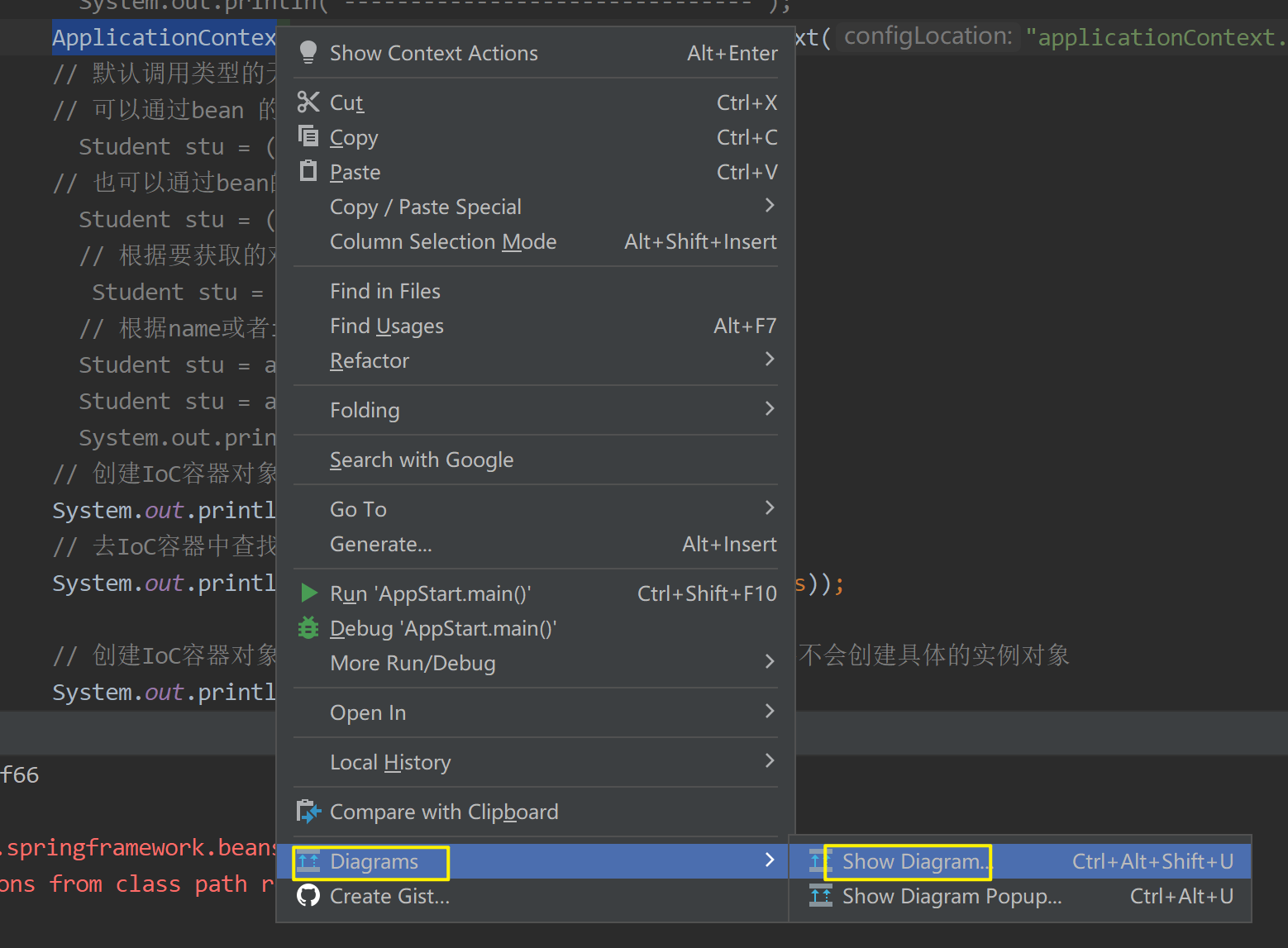This screenshot has width=1288, height=948.
Task: Click the red .springframework.beans console line
Action: point(138,847)
